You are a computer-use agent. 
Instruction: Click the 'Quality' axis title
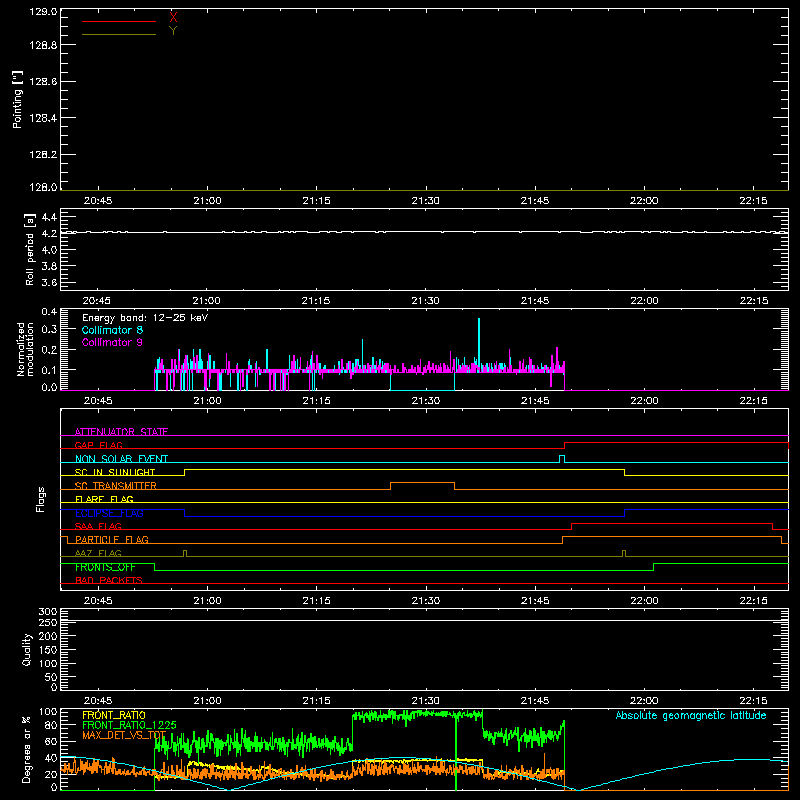[x=27, y=649]
